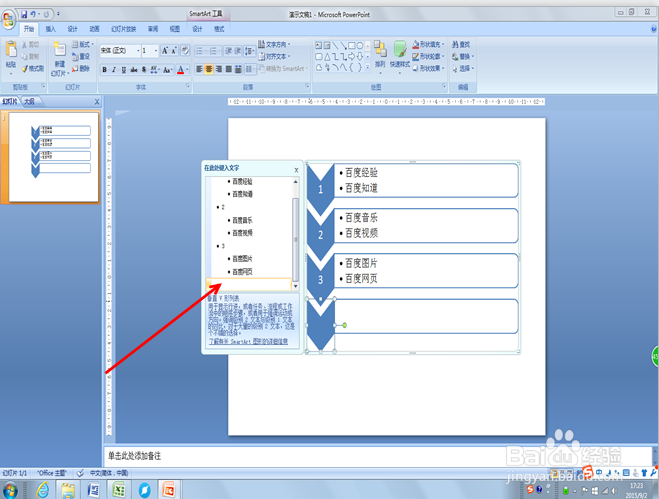659x499 pixels.
Task: Open 替换 replace button
Action: (x=463, y=56)
